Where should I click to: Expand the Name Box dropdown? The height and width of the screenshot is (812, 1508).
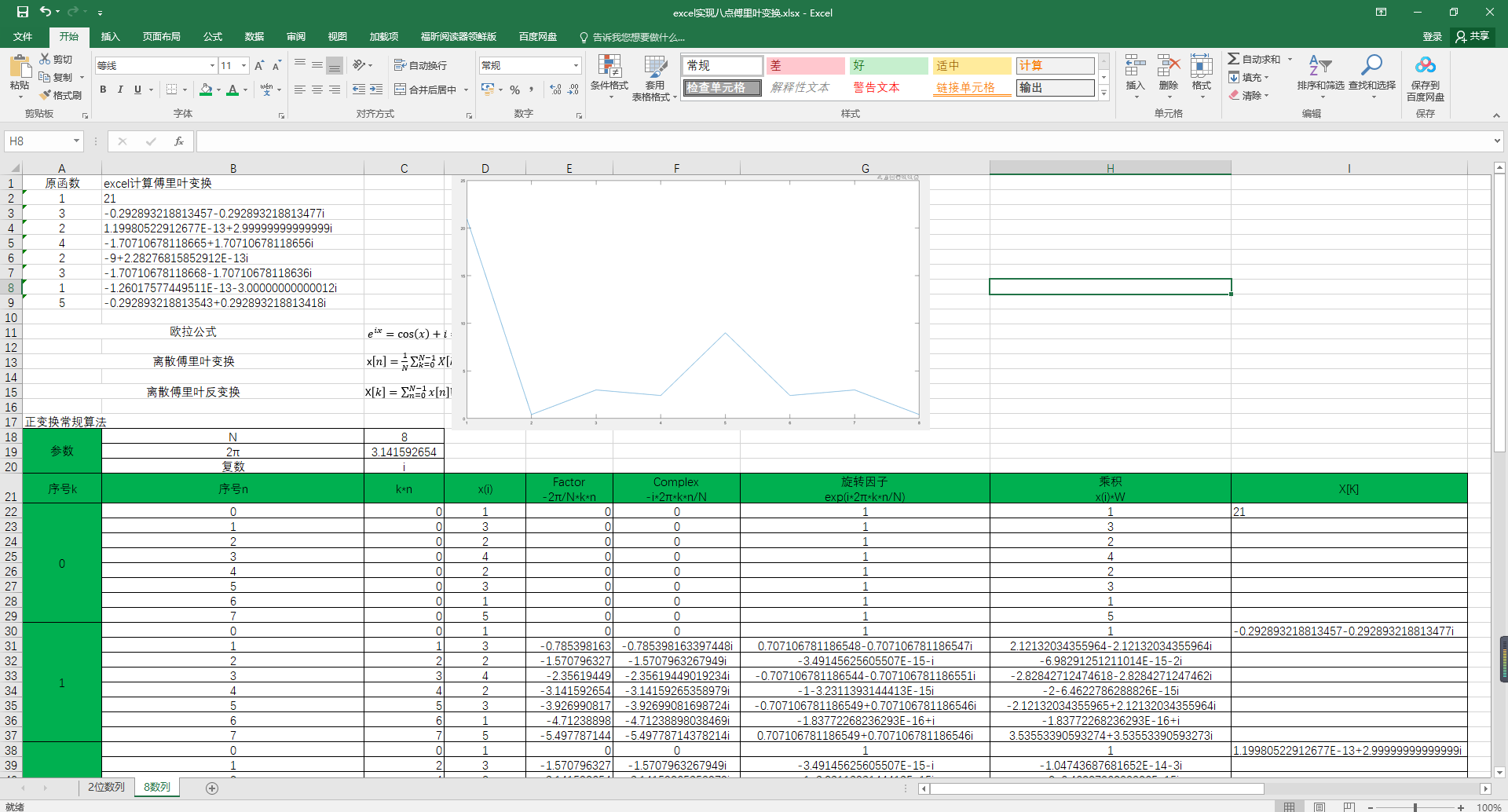76,141
